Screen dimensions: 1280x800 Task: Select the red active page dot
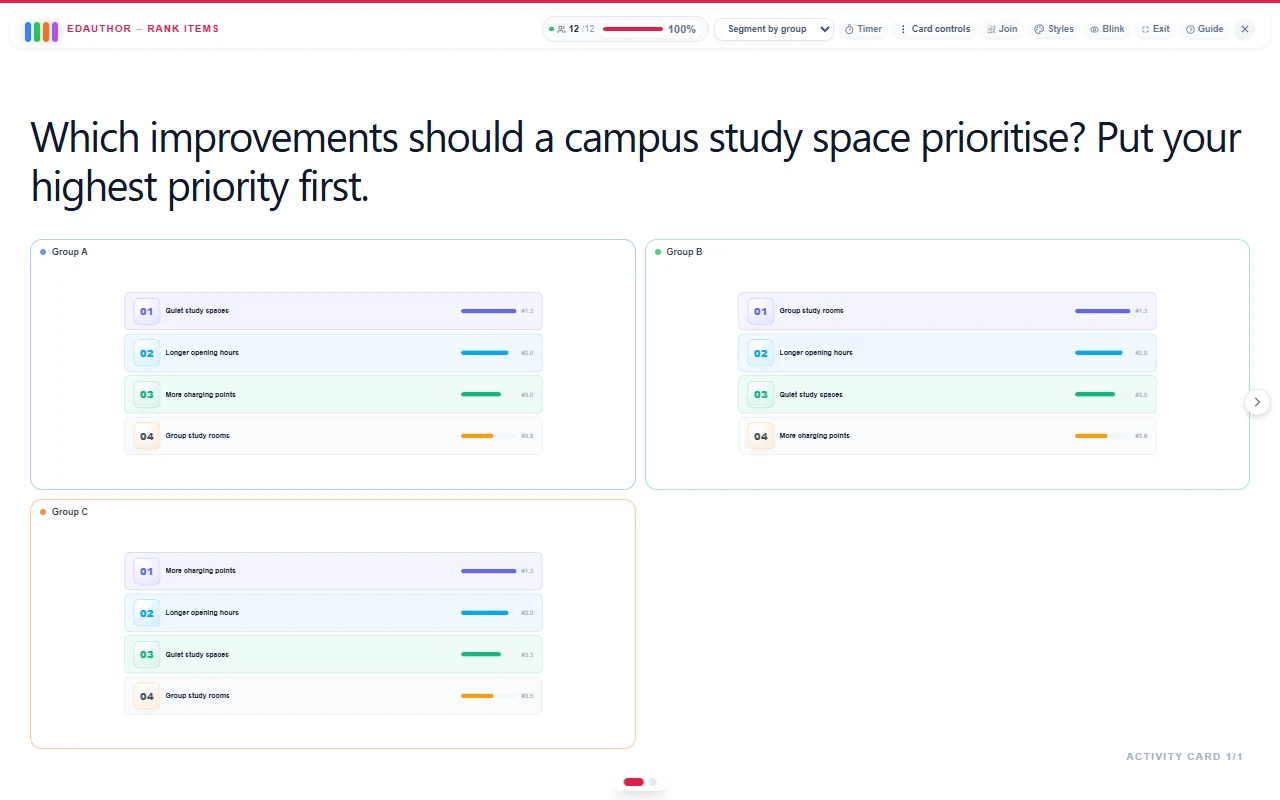point(633,782)
